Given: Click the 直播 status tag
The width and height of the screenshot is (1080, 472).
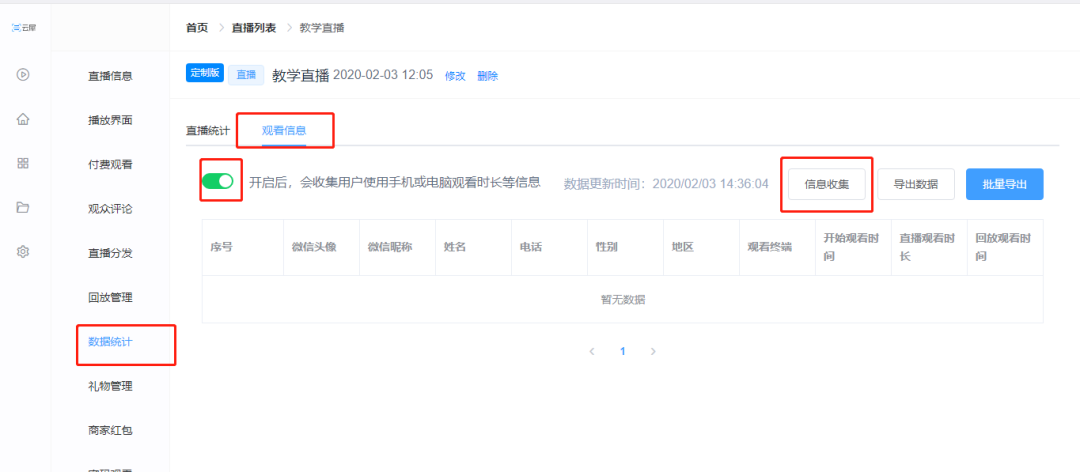Looking at the screenshot, I should pos(247,75).
